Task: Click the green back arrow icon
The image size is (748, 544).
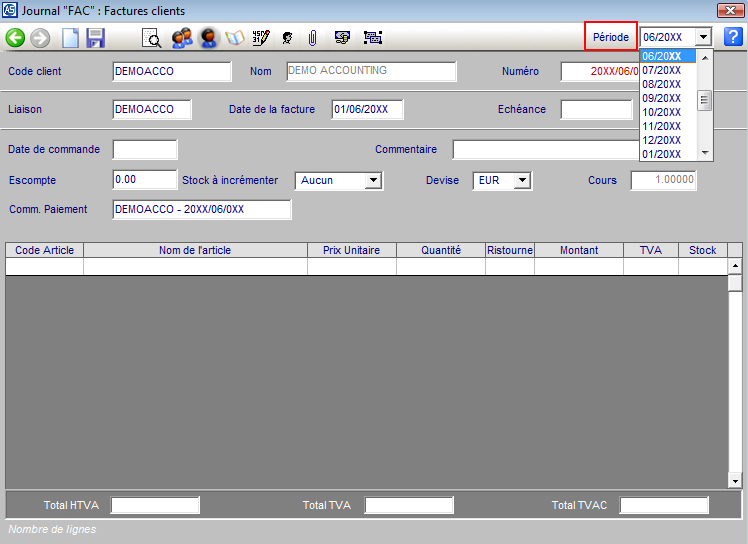Action: click(x=15, y=38)
